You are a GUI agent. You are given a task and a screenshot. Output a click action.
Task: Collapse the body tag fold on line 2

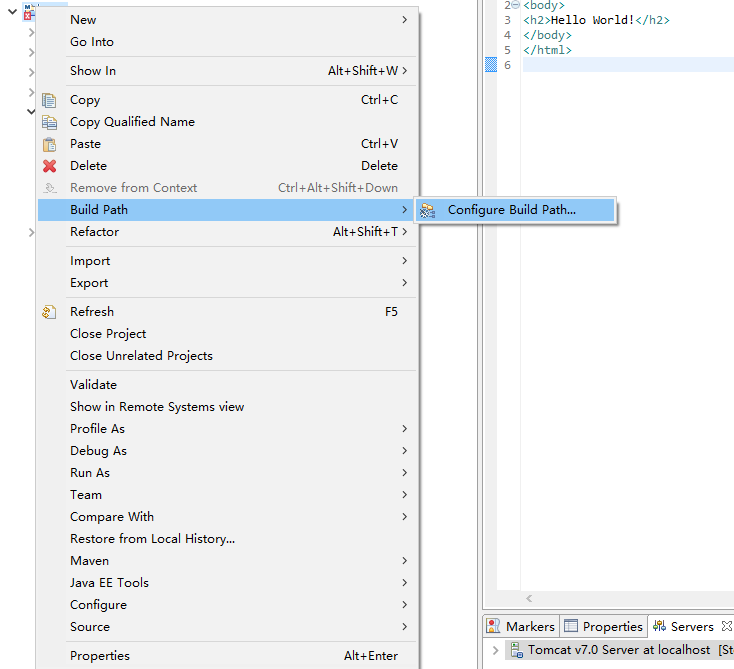point(515,5)
